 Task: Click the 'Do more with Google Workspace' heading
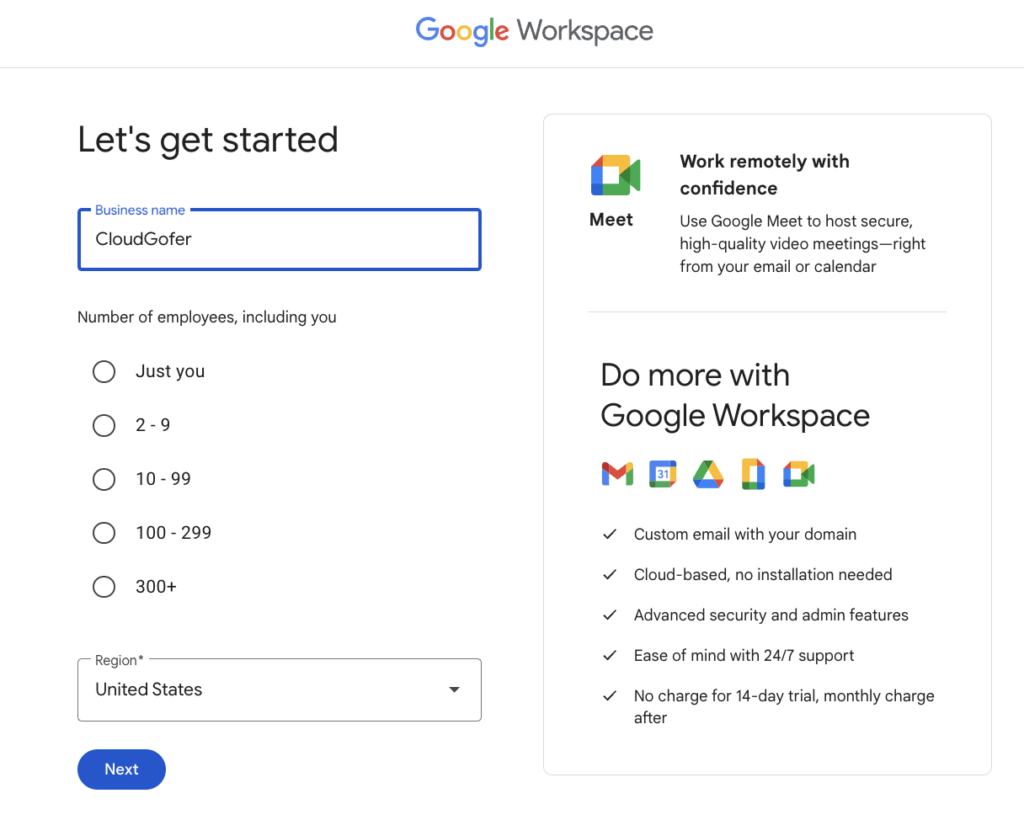735,395
